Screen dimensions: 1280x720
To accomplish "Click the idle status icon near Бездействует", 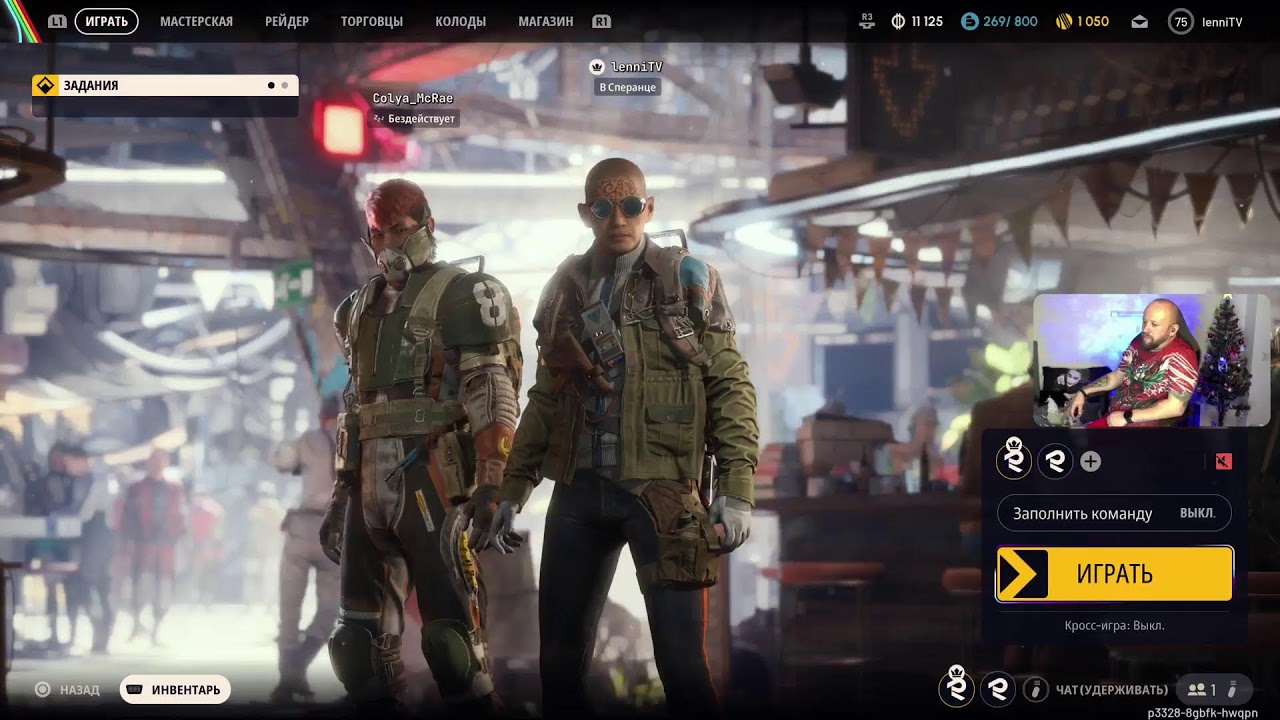I will (x=378, y=119).
